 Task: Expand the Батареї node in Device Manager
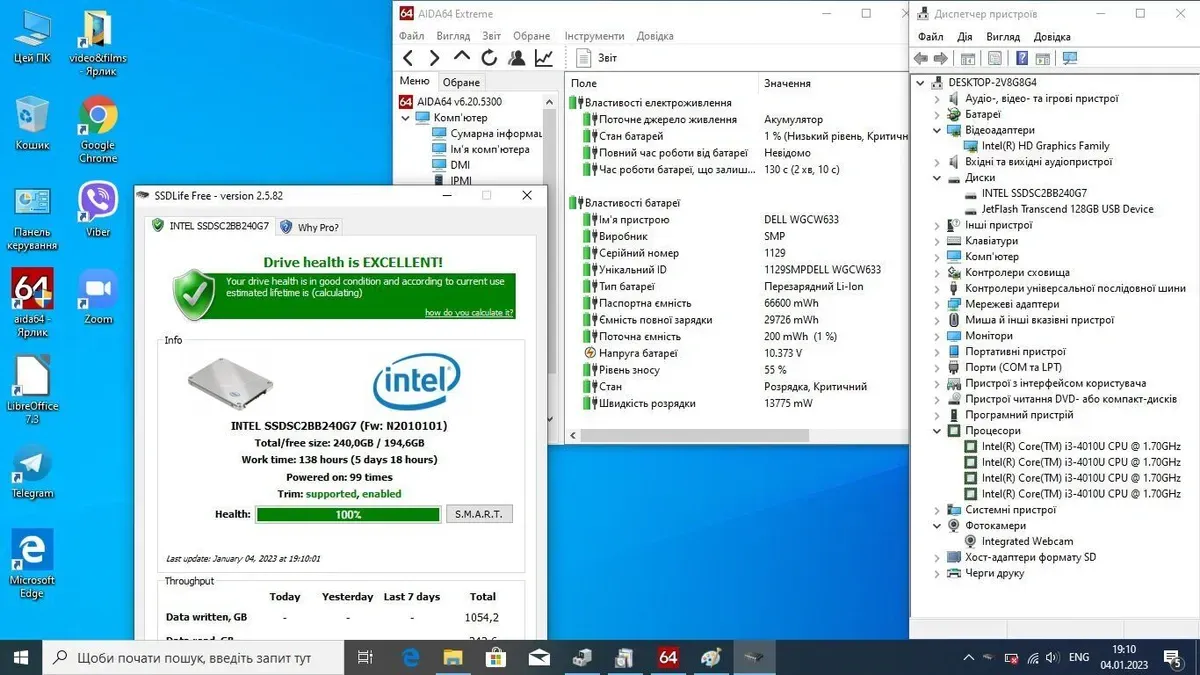[x=937, y=115]
